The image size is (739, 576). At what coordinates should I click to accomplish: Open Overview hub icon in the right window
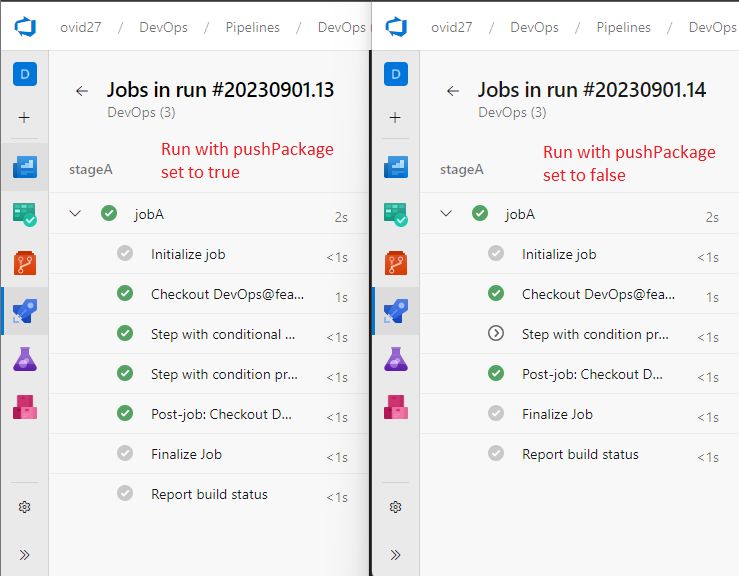(396, 167)
